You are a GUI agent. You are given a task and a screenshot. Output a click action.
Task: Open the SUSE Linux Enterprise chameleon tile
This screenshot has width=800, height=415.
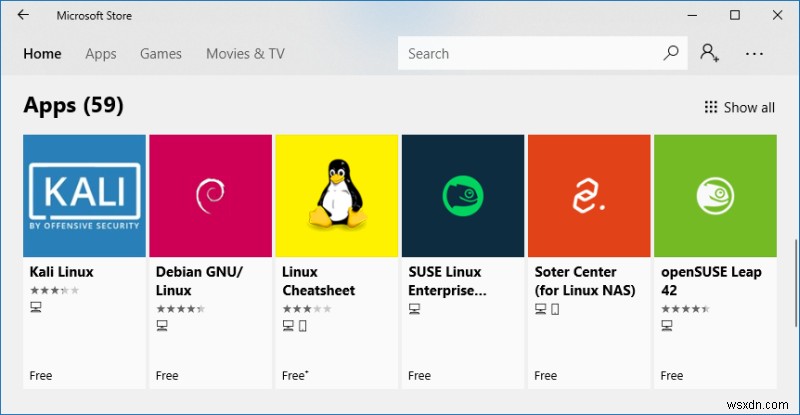(x=463, y=196)
